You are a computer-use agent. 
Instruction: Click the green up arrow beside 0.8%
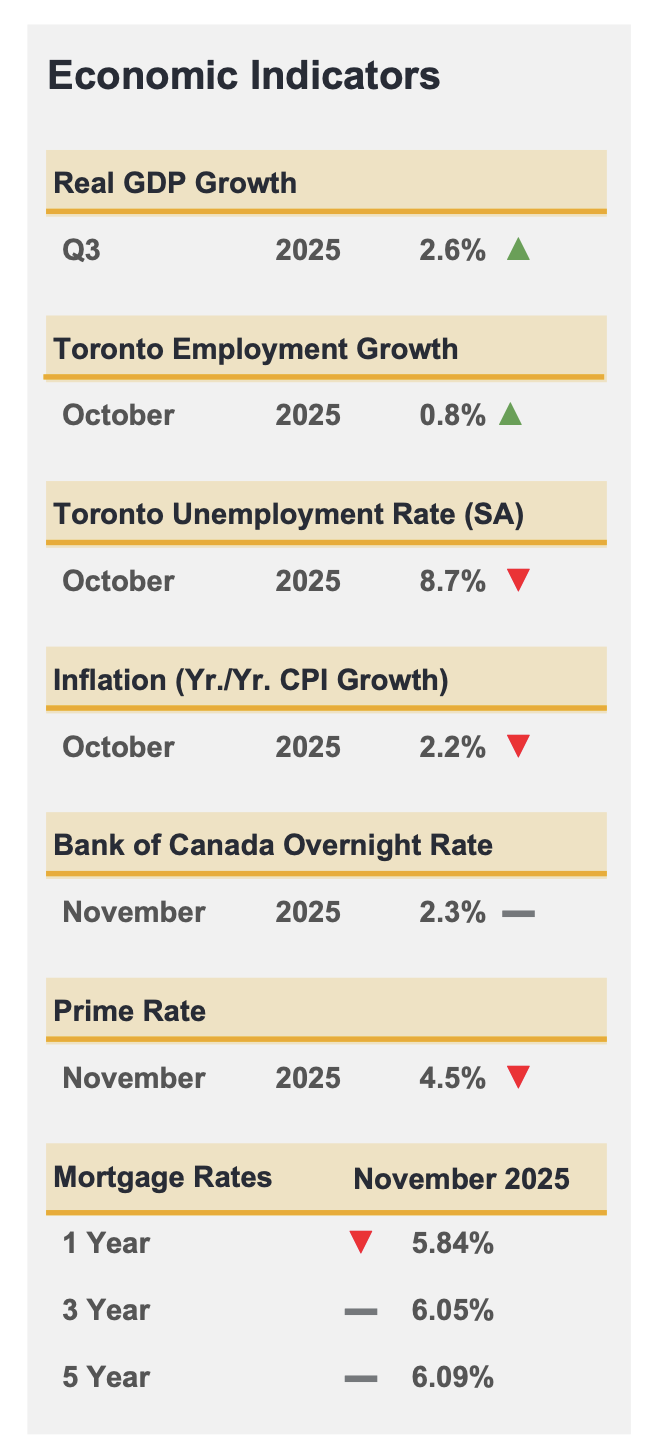(510, 414)
